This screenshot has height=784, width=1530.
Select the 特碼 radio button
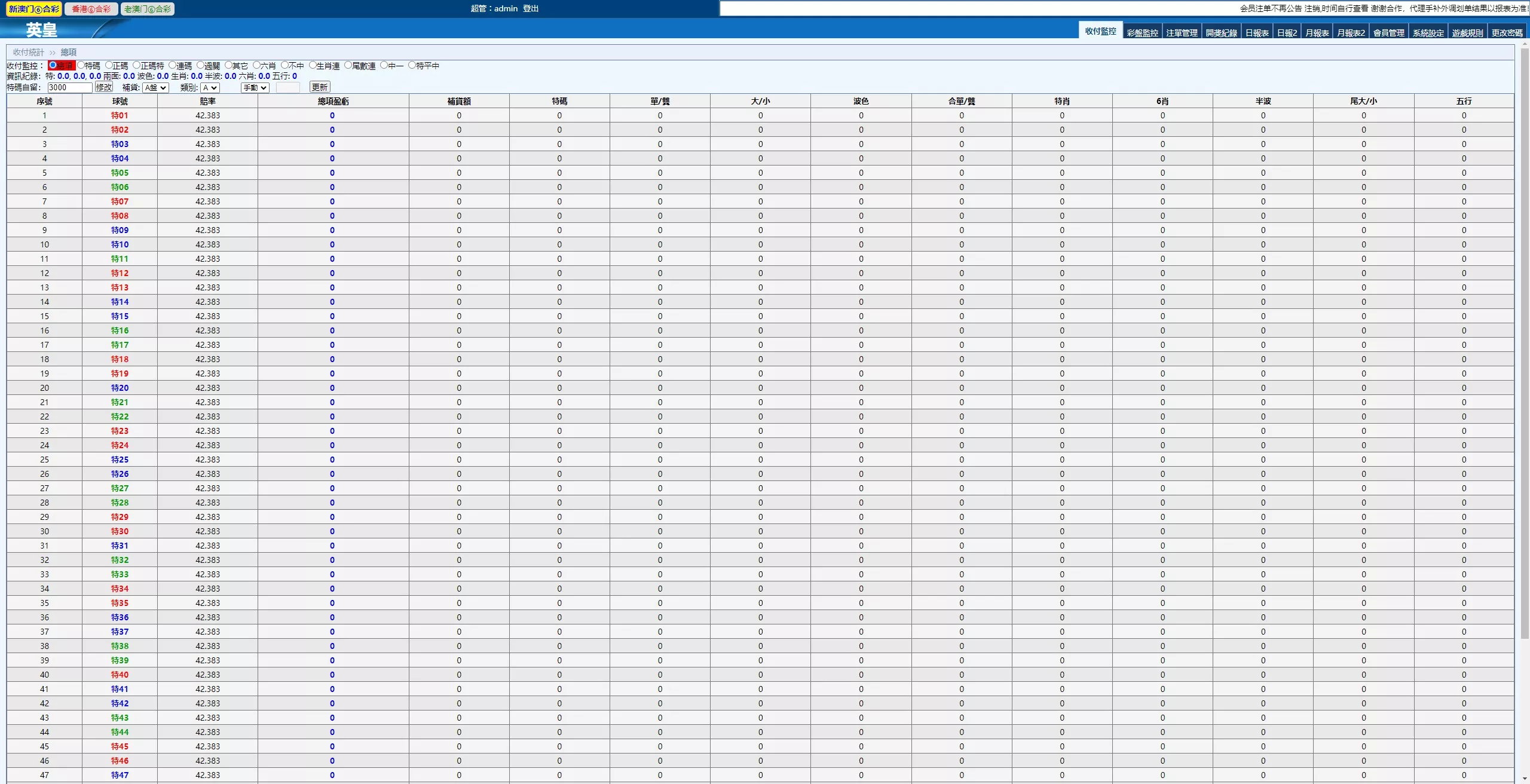(81, 66)
